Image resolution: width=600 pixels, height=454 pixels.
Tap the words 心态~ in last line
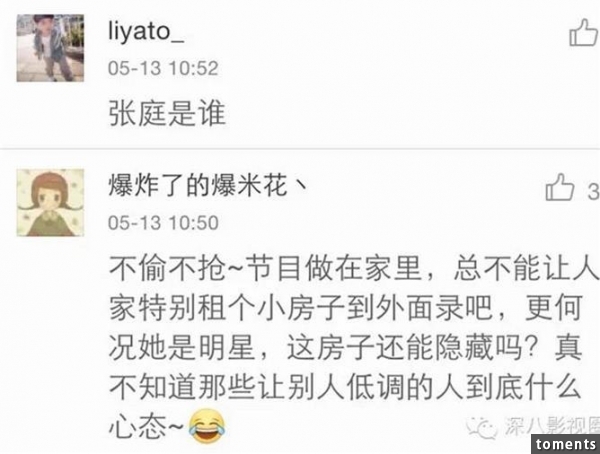147,427
